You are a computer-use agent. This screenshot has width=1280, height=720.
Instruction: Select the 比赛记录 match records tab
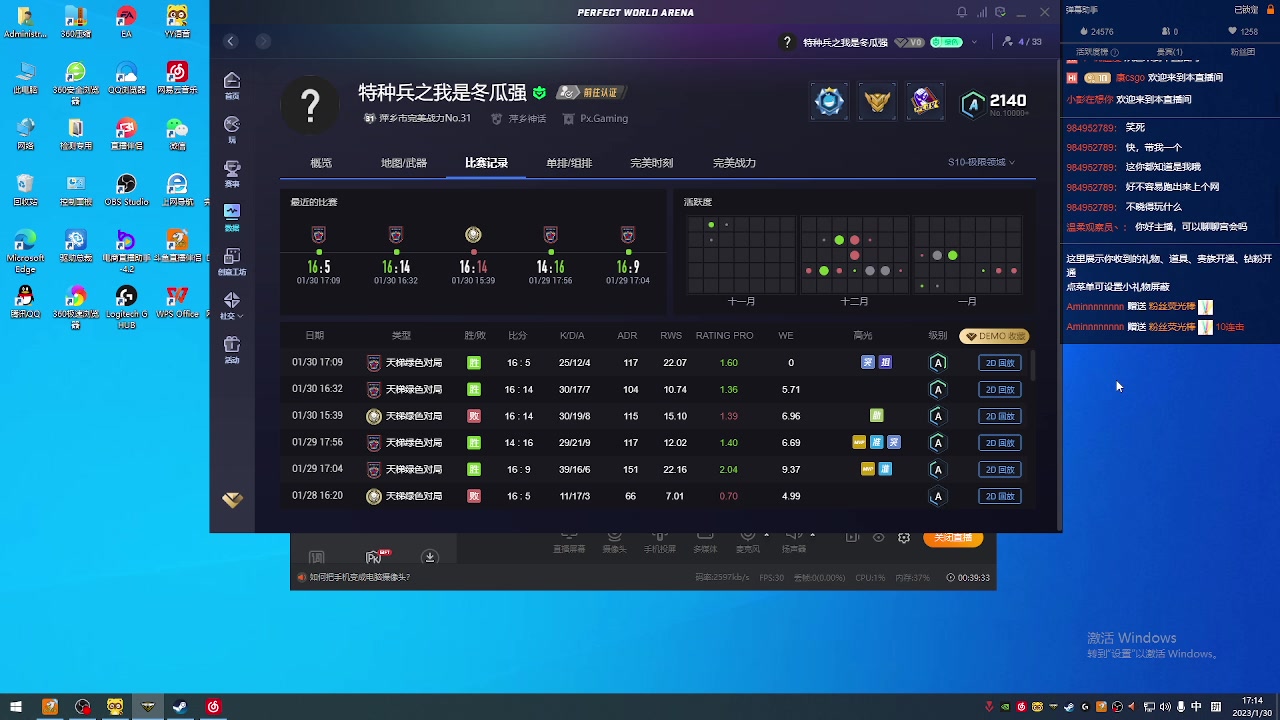point(486,163)
